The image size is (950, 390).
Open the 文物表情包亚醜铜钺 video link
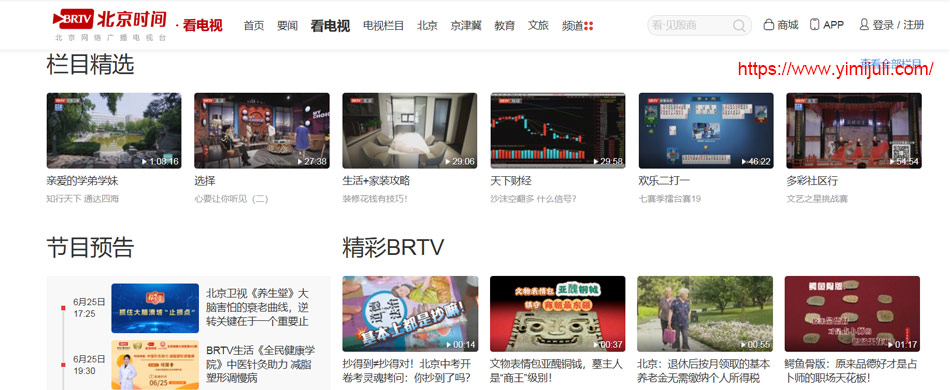(x=556, y=371)
